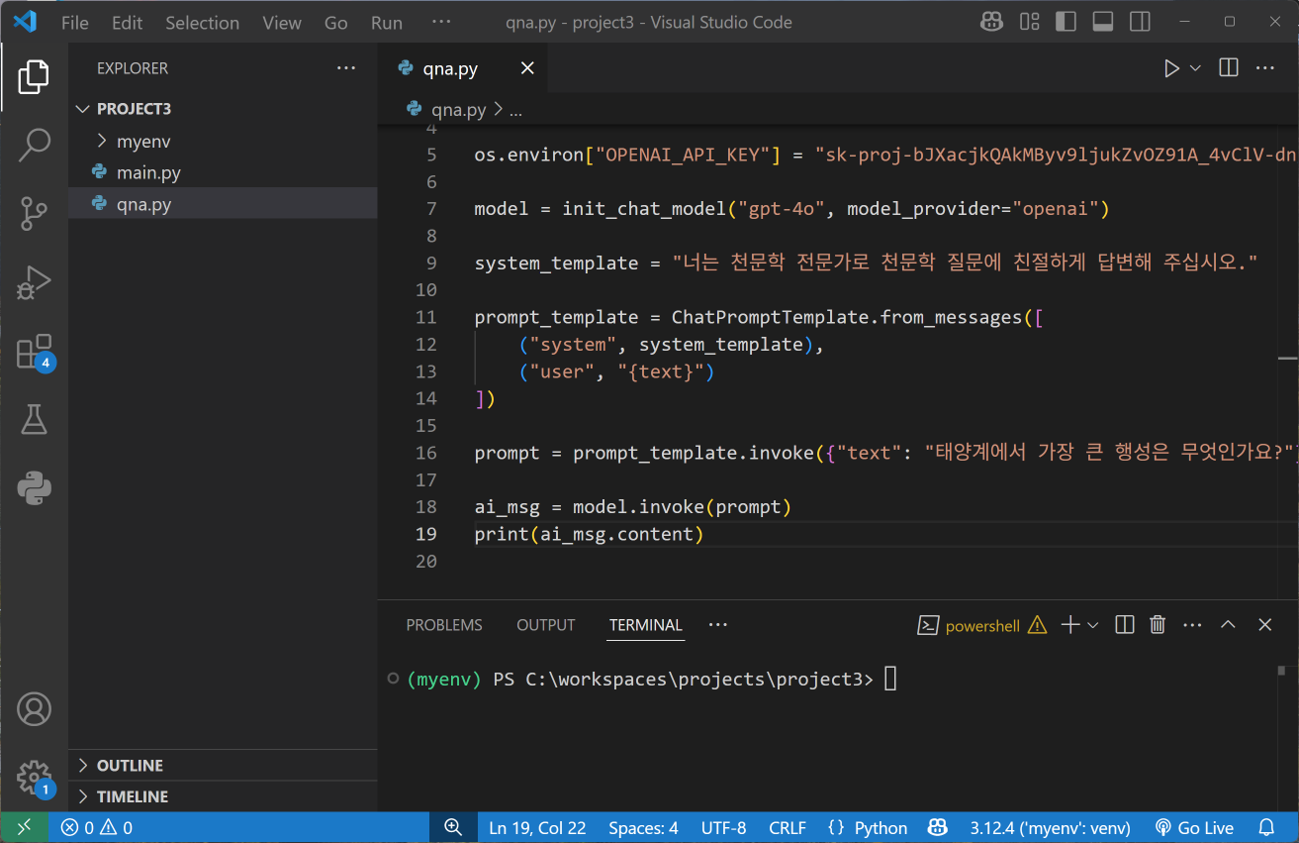Switch to the PROBLEMS panel tab

click(x=444, y=625)
